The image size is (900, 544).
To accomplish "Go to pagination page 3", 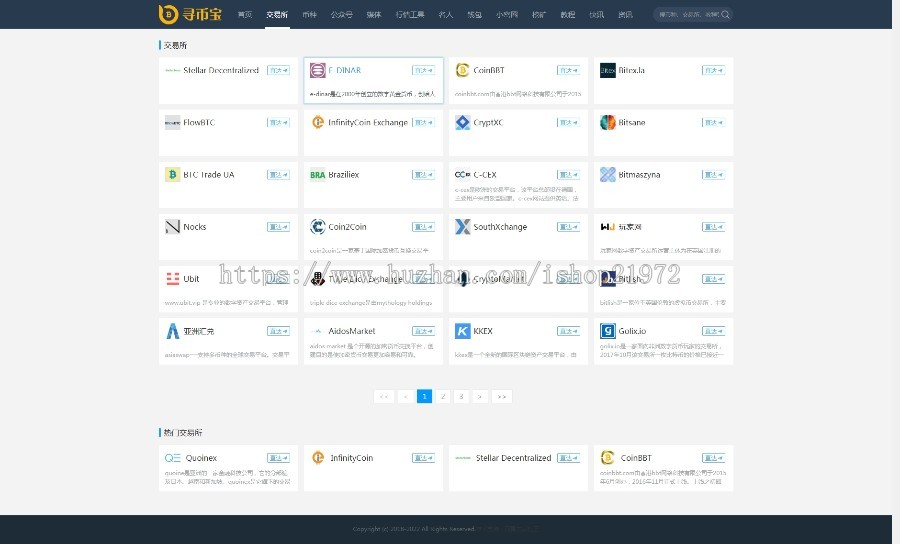I will click(x=461, y=397).
